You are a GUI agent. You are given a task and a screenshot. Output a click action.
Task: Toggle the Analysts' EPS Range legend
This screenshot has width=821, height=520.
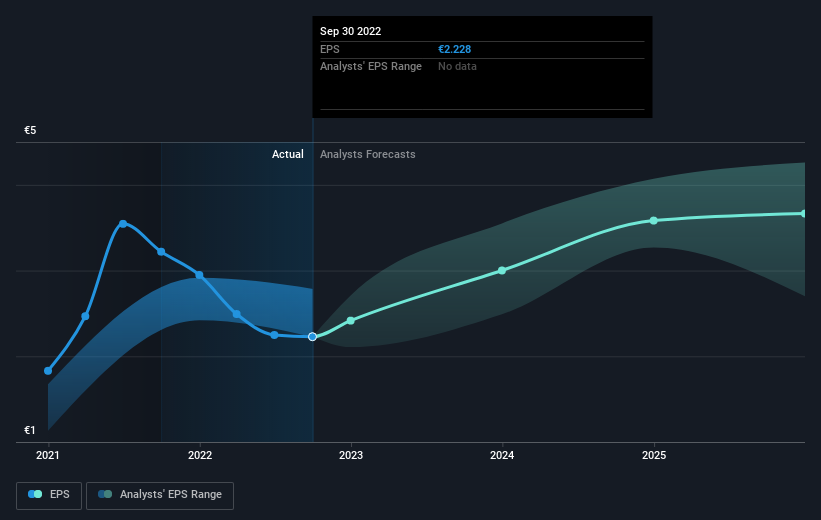point(160,495)
